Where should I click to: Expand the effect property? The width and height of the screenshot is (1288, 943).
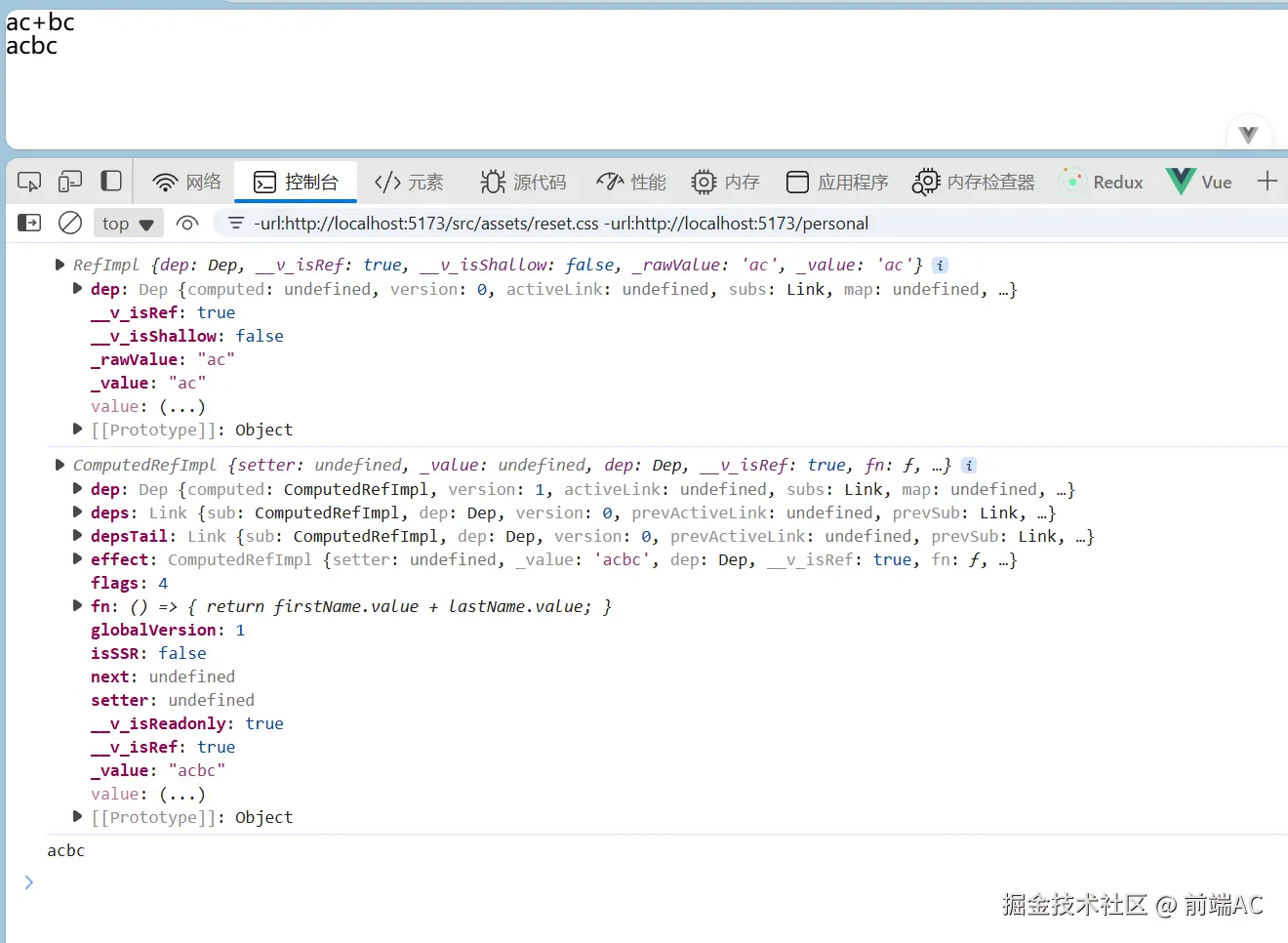[77, 559]
